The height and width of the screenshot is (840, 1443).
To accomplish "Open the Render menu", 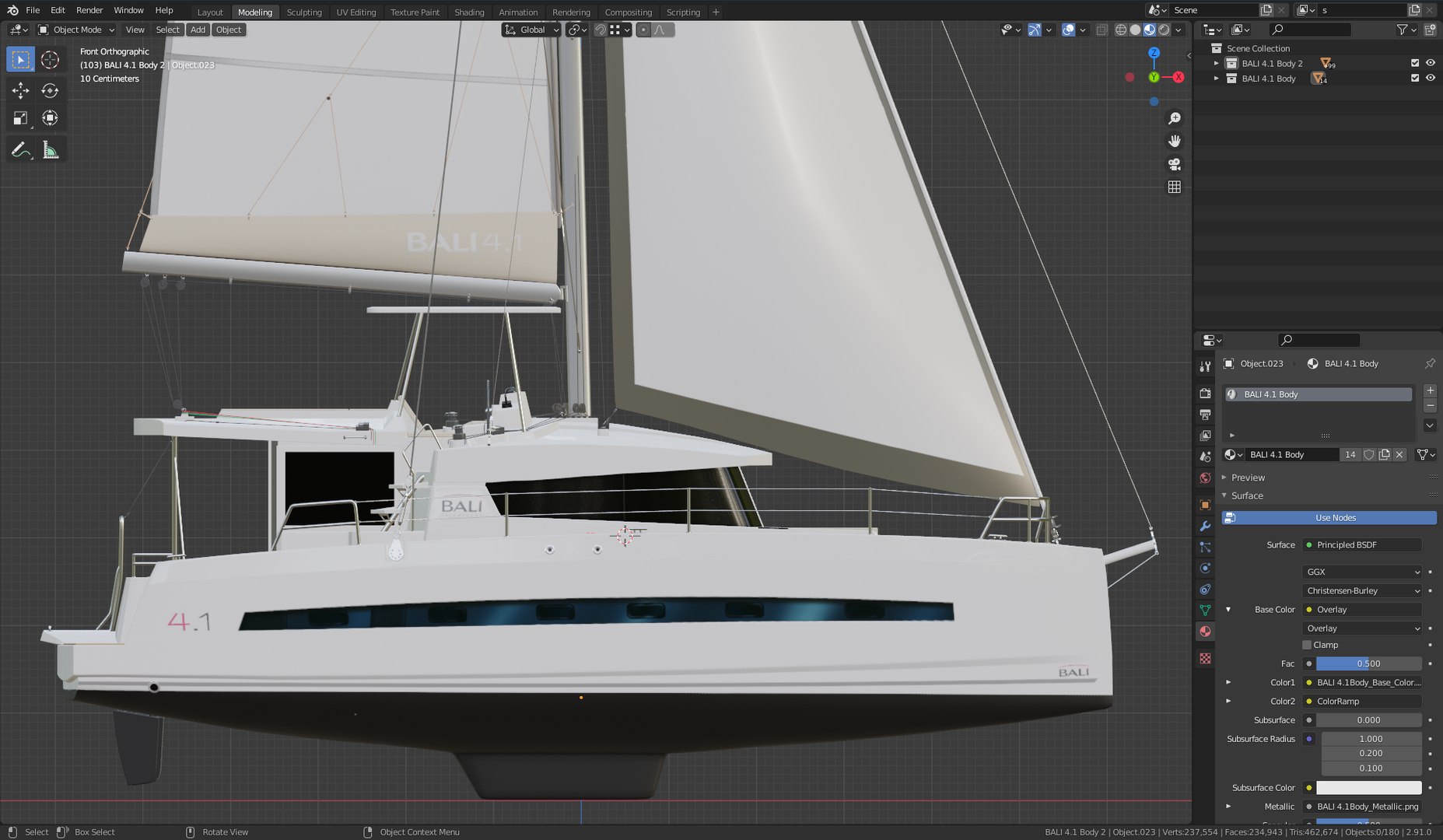I will 89,10.
